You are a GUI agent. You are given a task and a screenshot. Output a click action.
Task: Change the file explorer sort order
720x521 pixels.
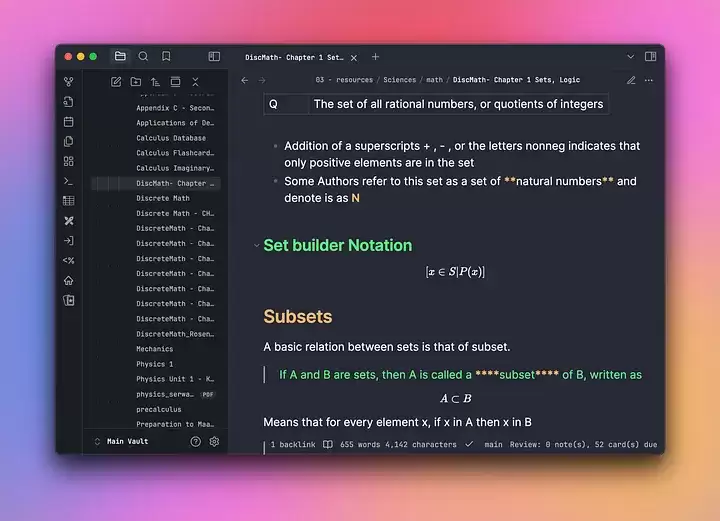pyautogui.click(x=155, y=81)
